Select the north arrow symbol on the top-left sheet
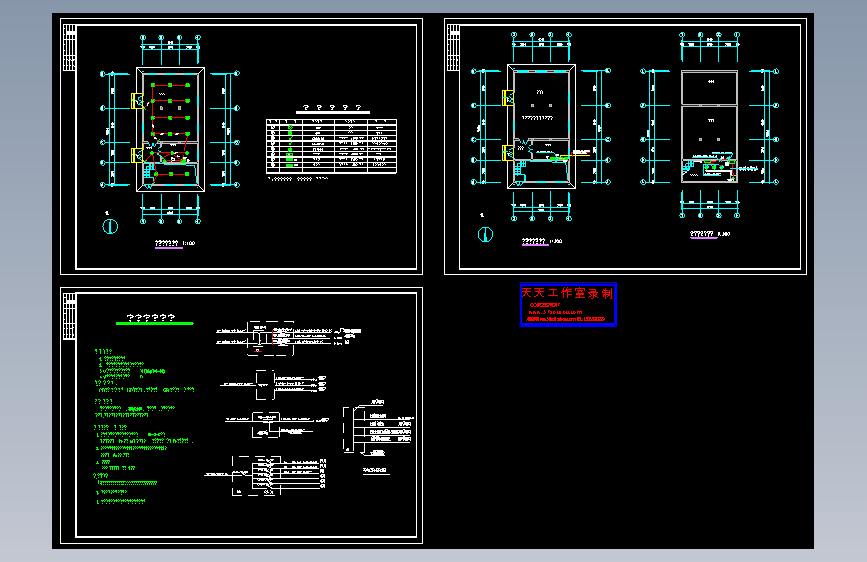 coord(110,226)
